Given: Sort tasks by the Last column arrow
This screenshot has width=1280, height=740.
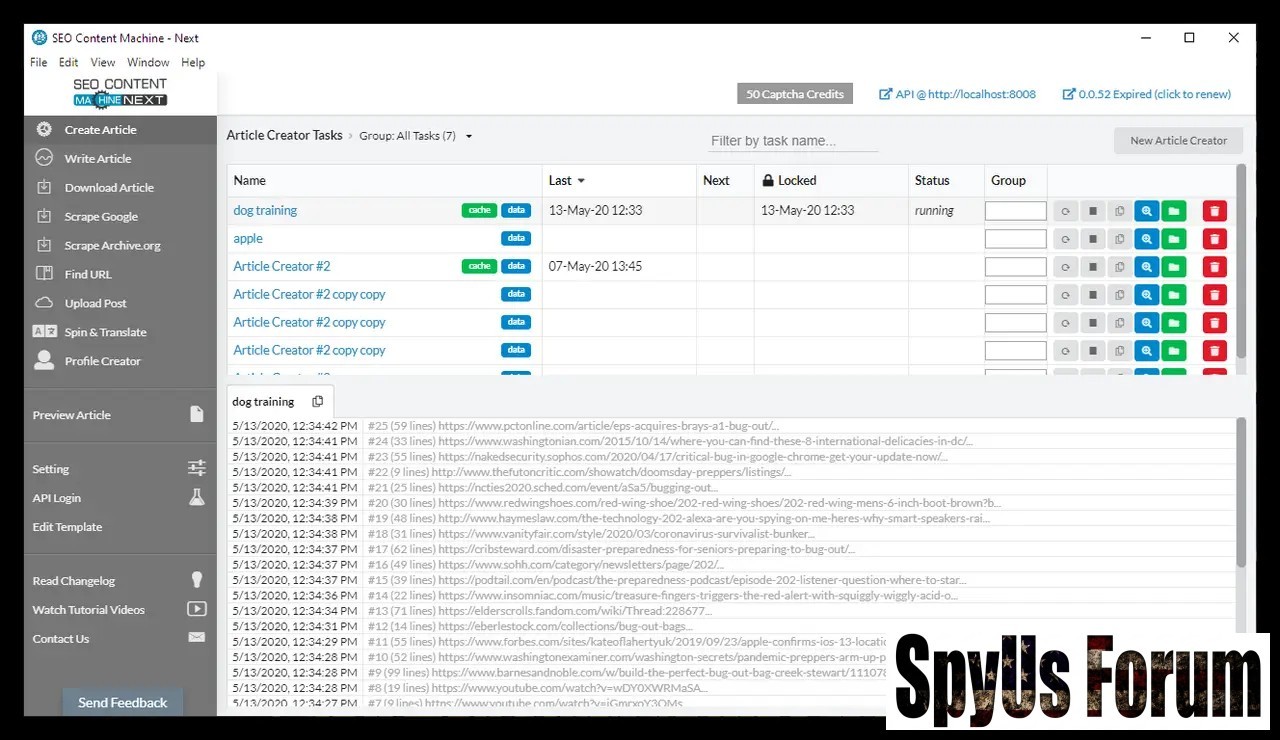Looking at the screenshot, I should 581,181.
